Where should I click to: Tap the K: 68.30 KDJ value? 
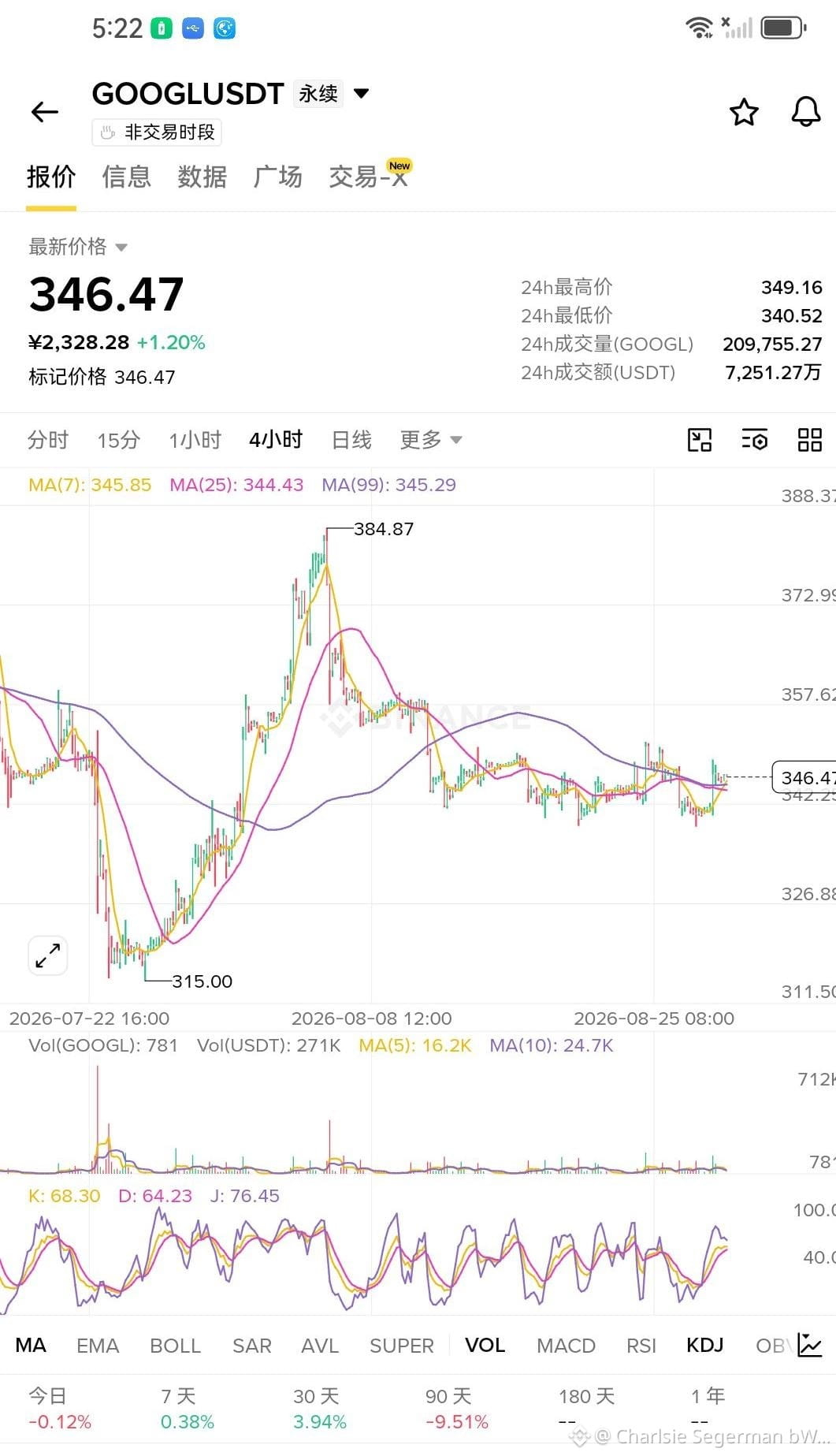pos(65,1196)
